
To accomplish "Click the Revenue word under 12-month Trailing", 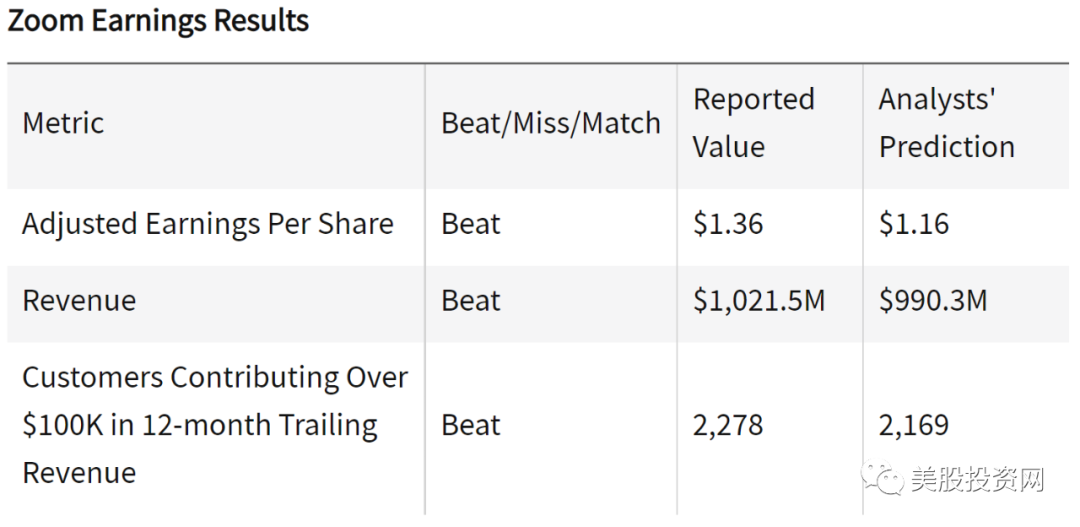I will 79,473.
